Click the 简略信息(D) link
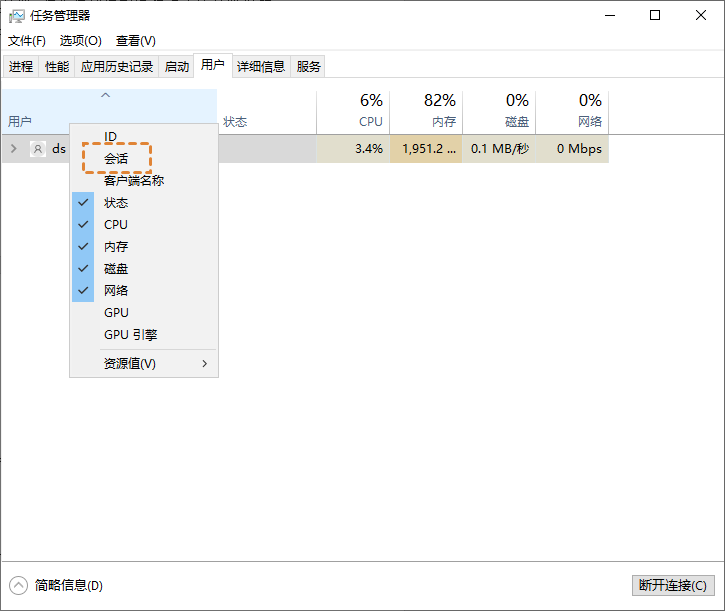This screenshot has height=611, width=725. pos(69,586)
